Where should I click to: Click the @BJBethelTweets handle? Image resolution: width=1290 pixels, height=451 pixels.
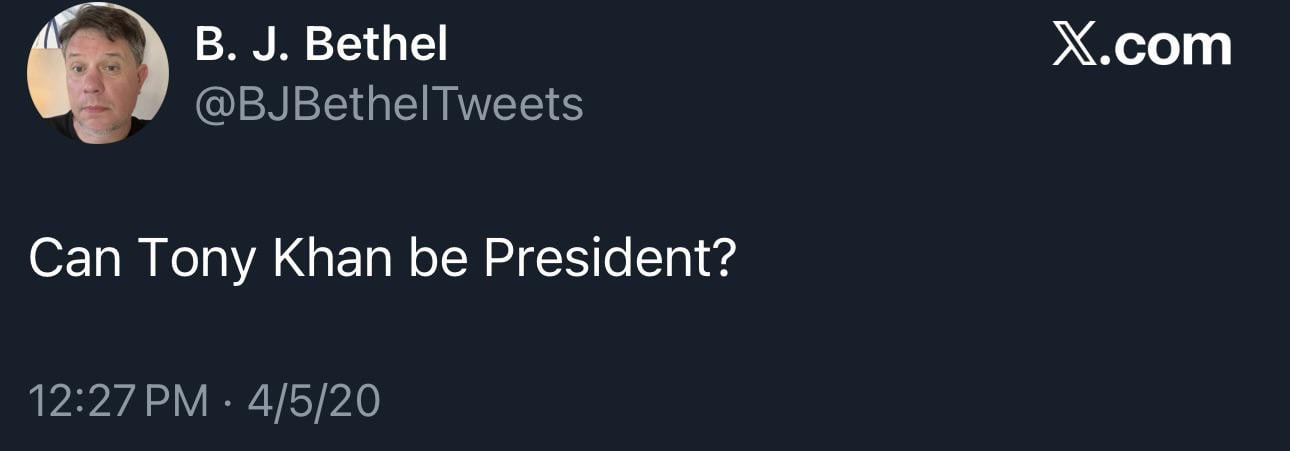pos(389,104)
